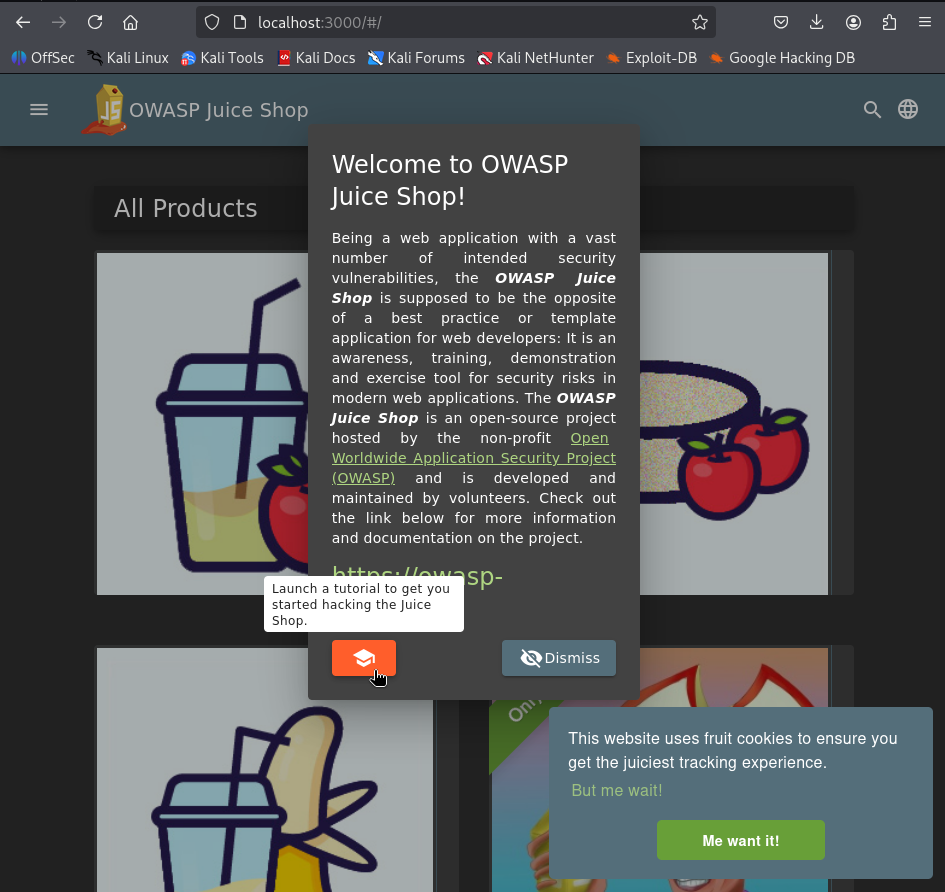Click the shield tracking protection icon

coord(212,23)
